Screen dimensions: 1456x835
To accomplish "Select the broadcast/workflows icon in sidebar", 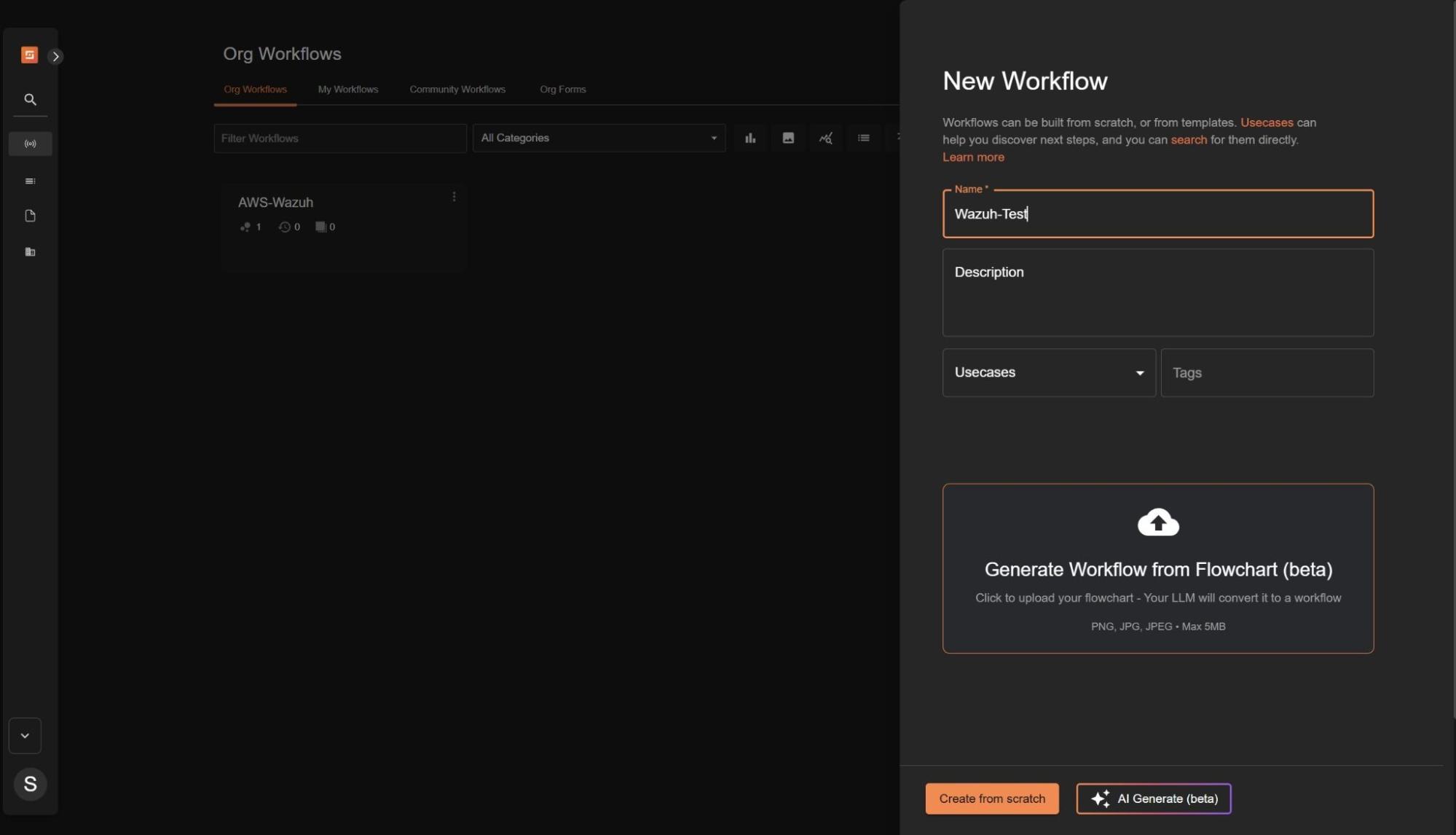I will [30, 143].
